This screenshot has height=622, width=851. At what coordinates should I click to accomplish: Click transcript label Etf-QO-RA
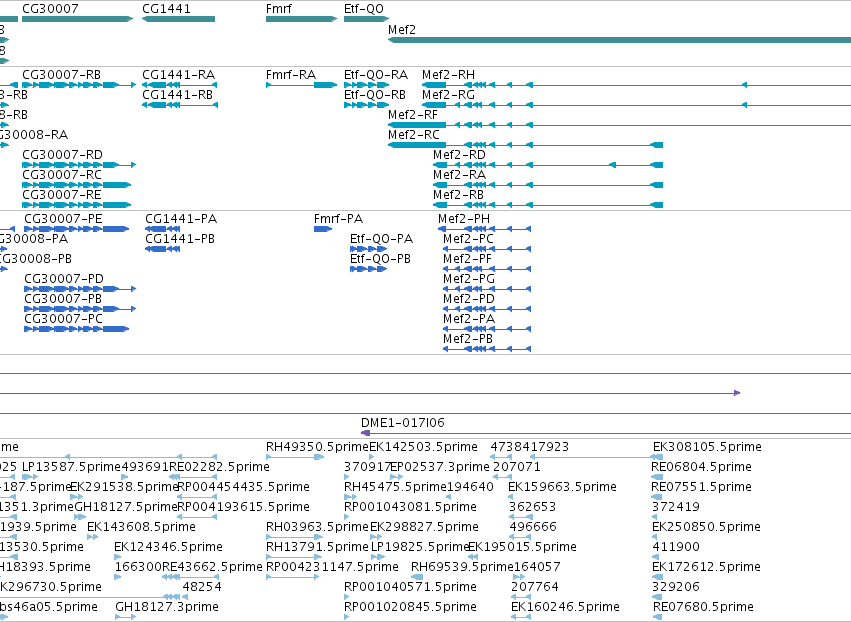coord(376,75)
